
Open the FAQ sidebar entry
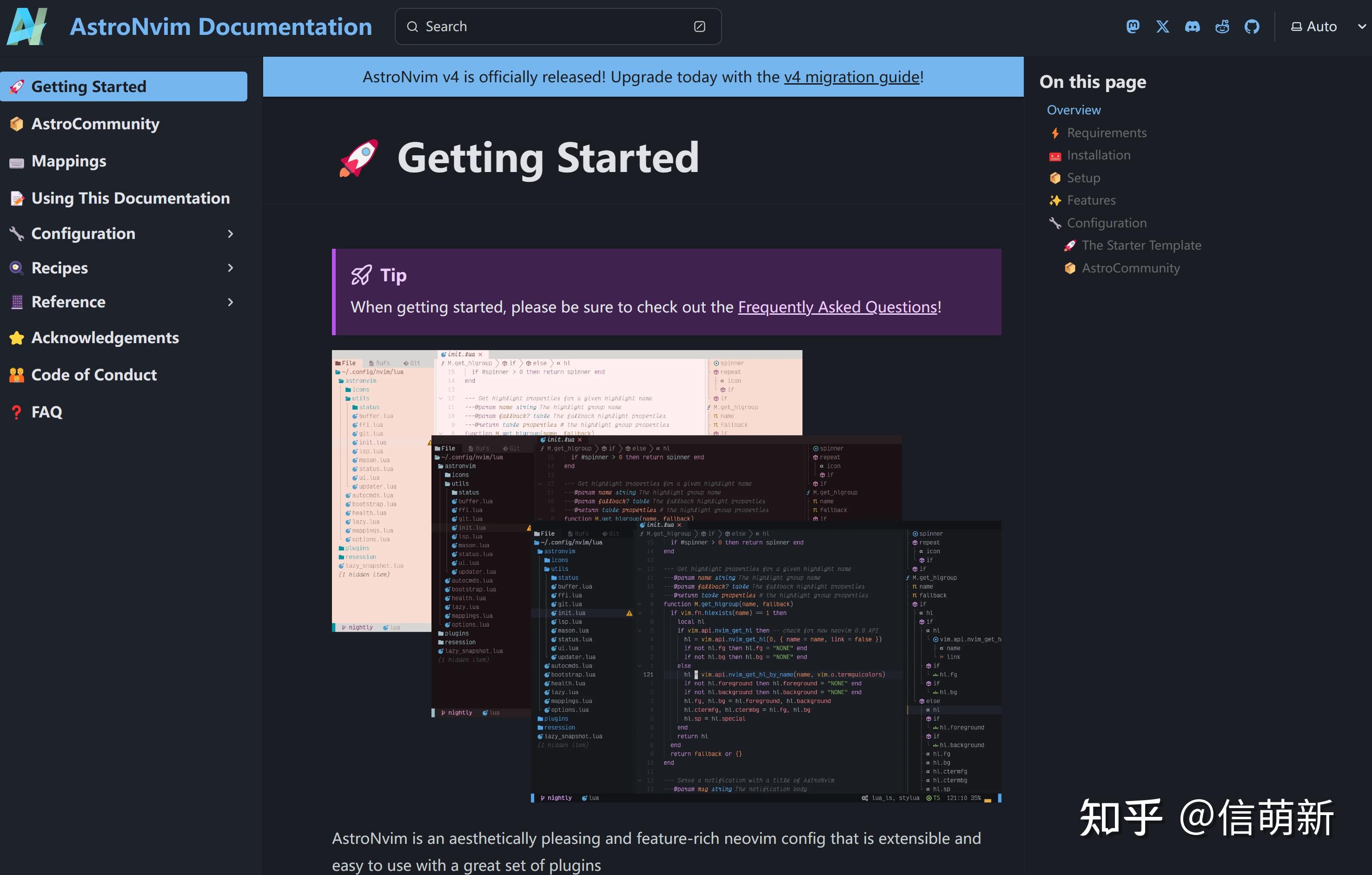coord(48,411)
